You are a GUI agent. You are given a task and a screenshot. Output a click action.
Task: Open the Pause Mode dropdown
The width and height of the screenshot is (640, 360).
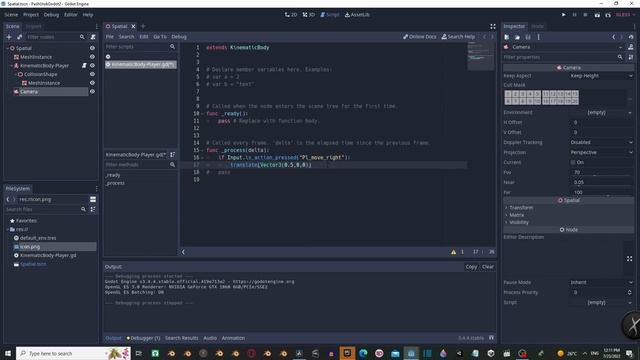pyautogui.click(x=601, y=282)
